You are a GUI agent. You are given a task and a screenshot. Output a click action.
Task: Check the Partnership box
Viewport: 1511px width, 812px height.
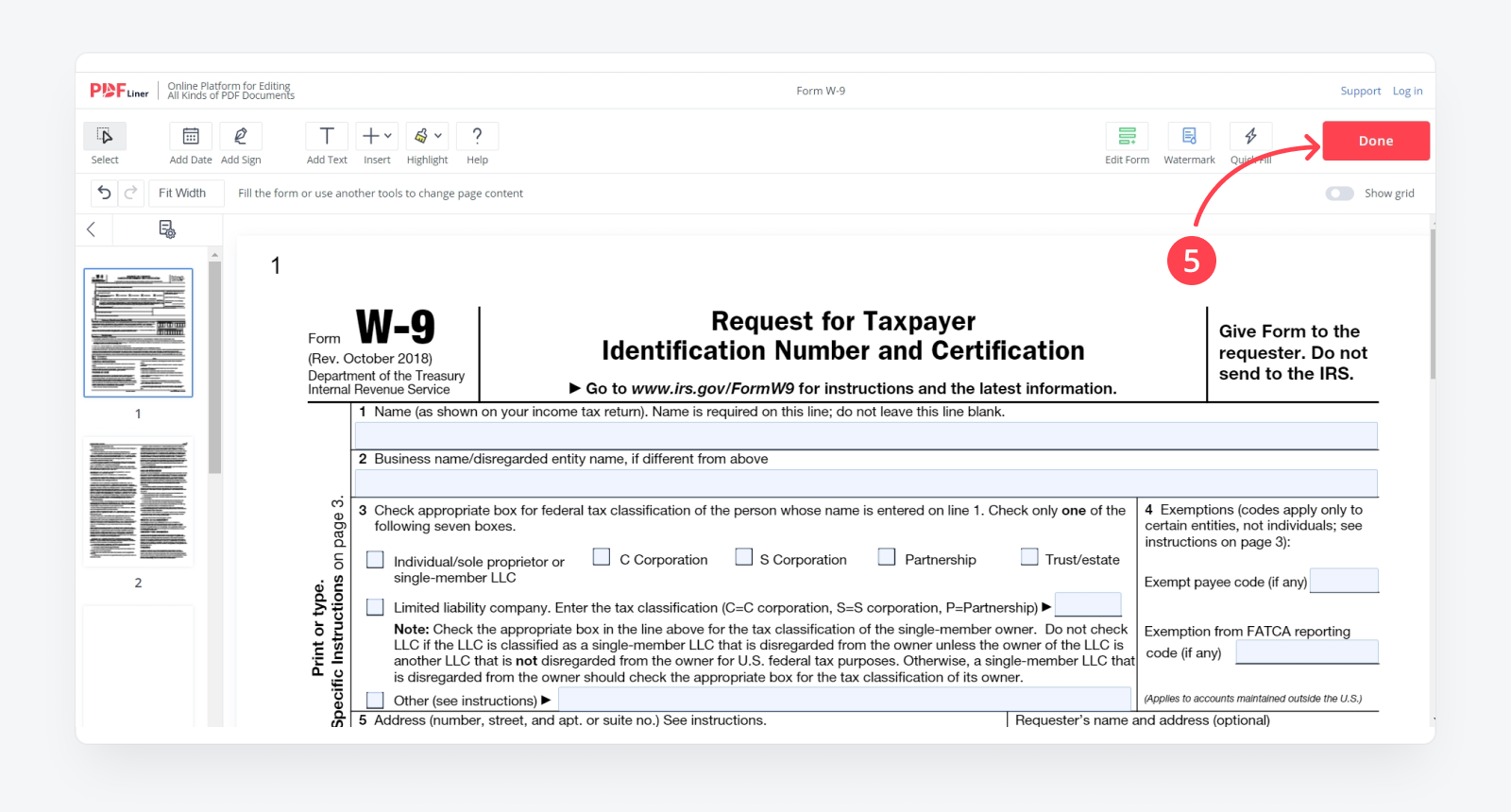(x=887, y=557)
